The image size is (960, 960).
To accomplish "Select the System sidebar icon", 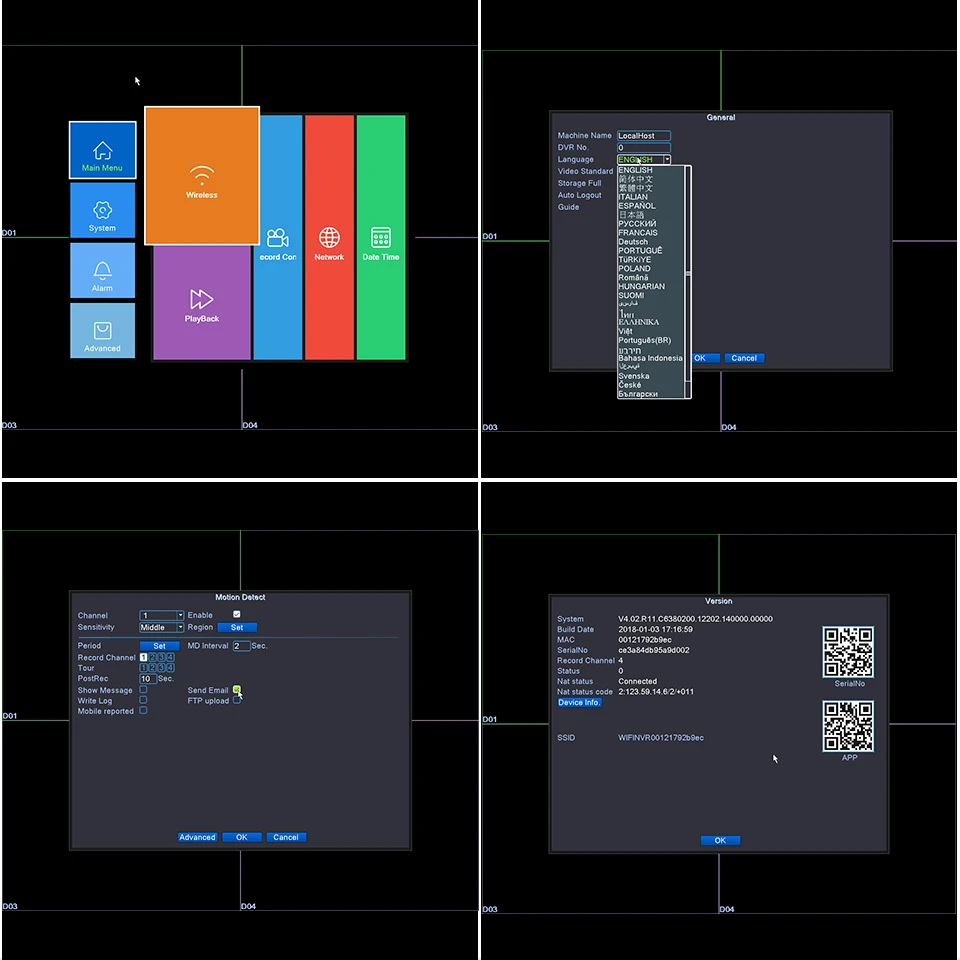I will (102, 210).
